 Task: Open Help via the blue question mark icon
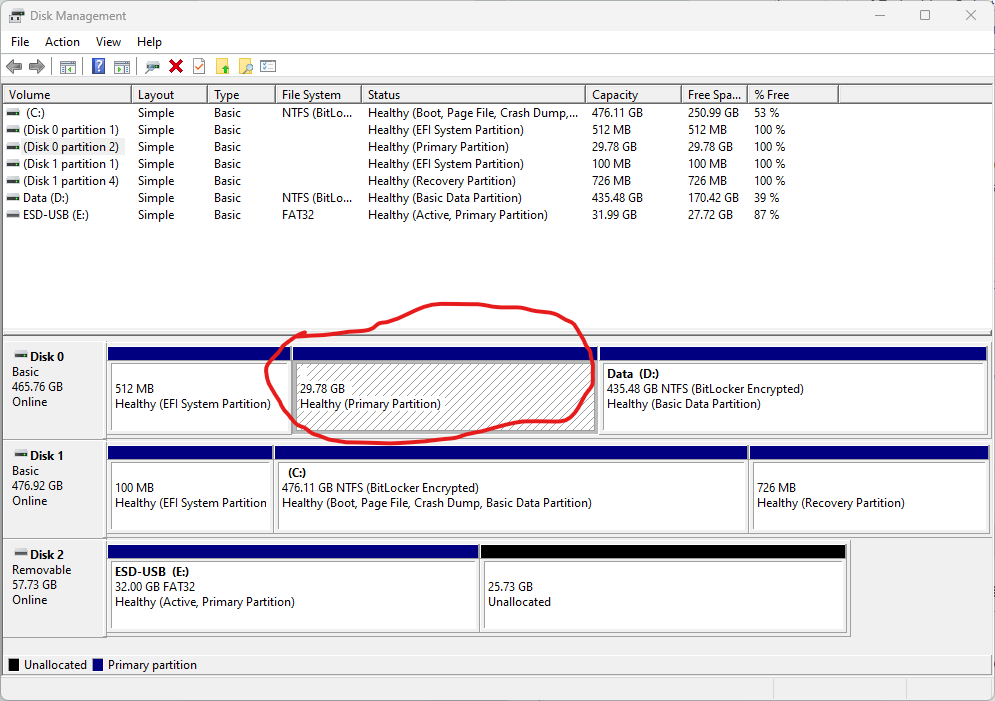click(99, 67)
